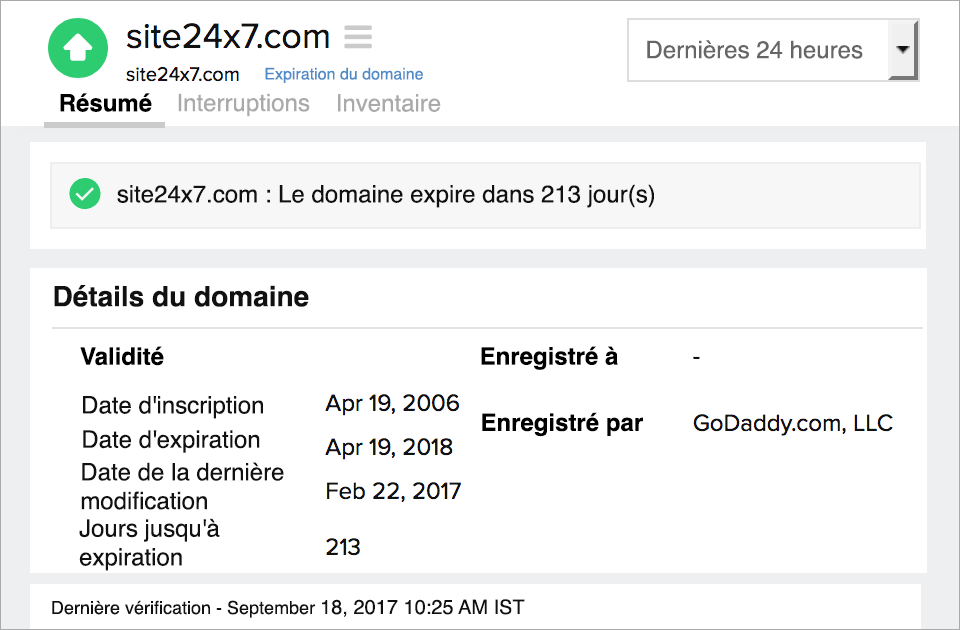Click the dropdown arrow on the time period selector
This screenshot has width=960, height=630.
[x=906, y=50]
